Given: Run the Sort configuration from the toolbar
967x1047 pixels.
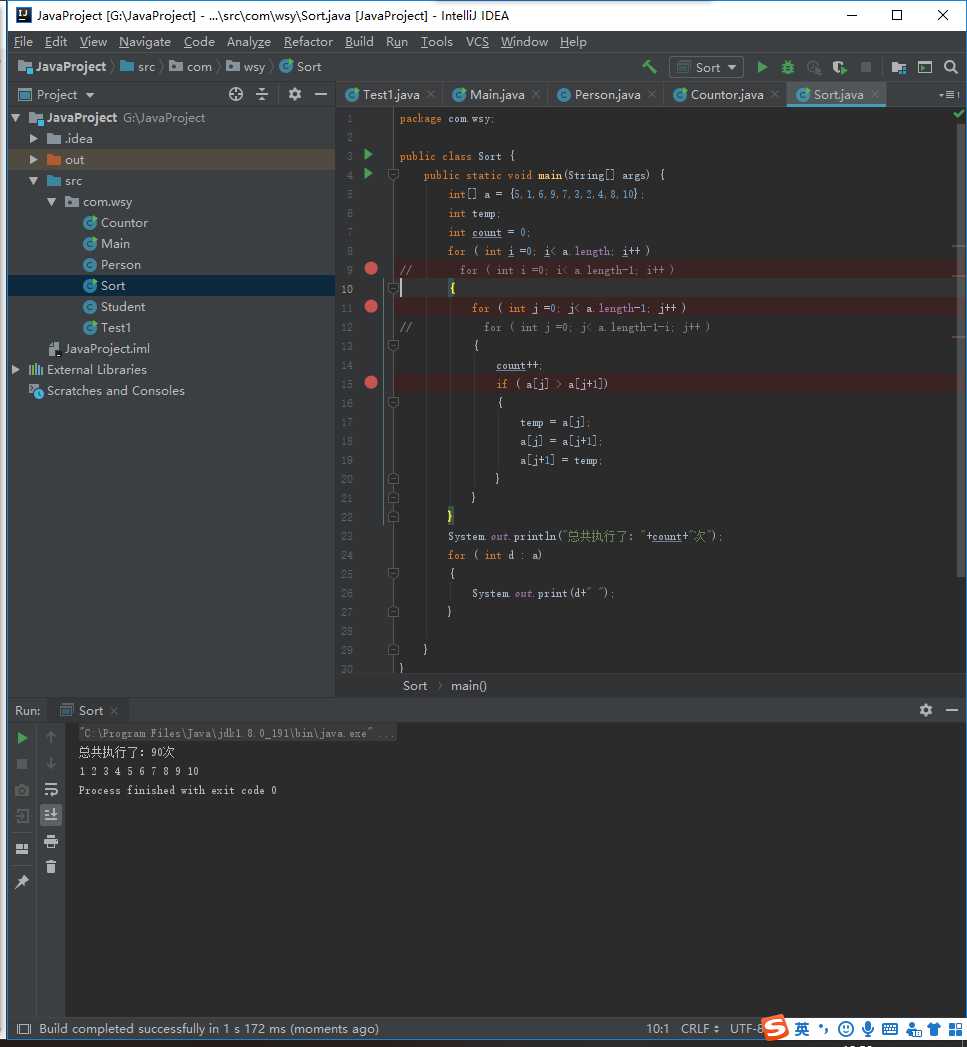Looking at the screenshot, I should pyautogui.click(x=762, y=67).
